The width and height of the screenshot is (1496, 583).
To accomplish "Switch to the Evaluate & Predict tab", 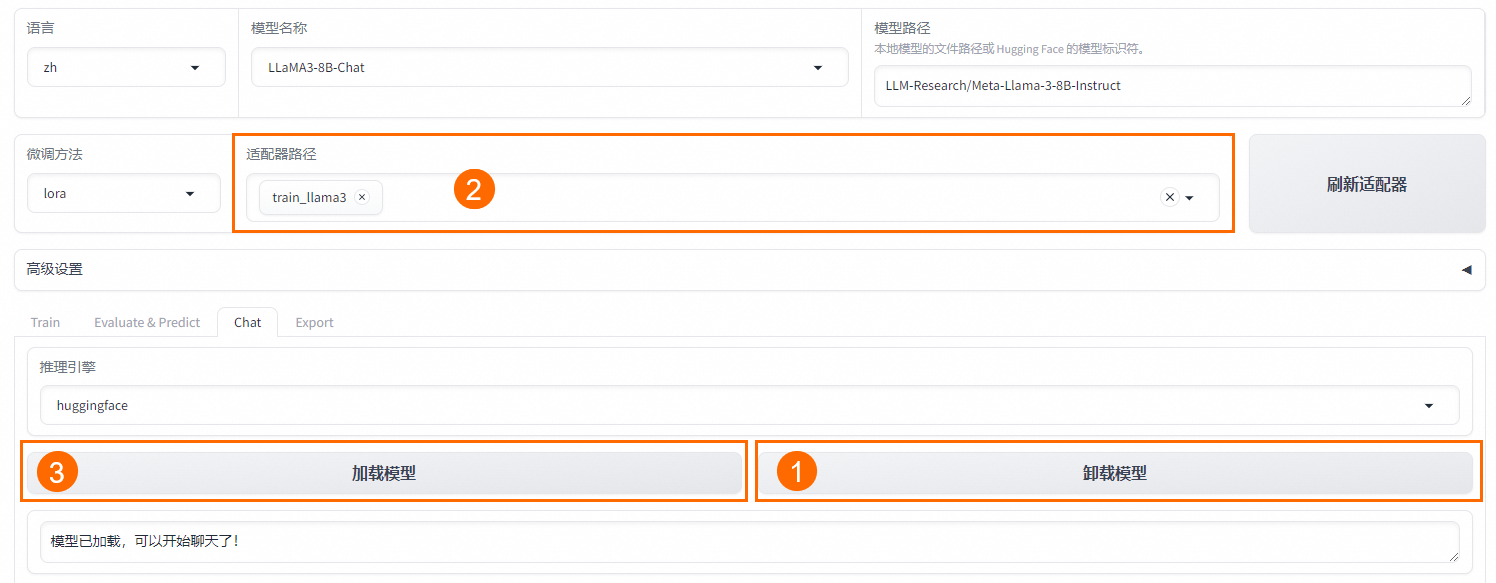I will [147, 322].
